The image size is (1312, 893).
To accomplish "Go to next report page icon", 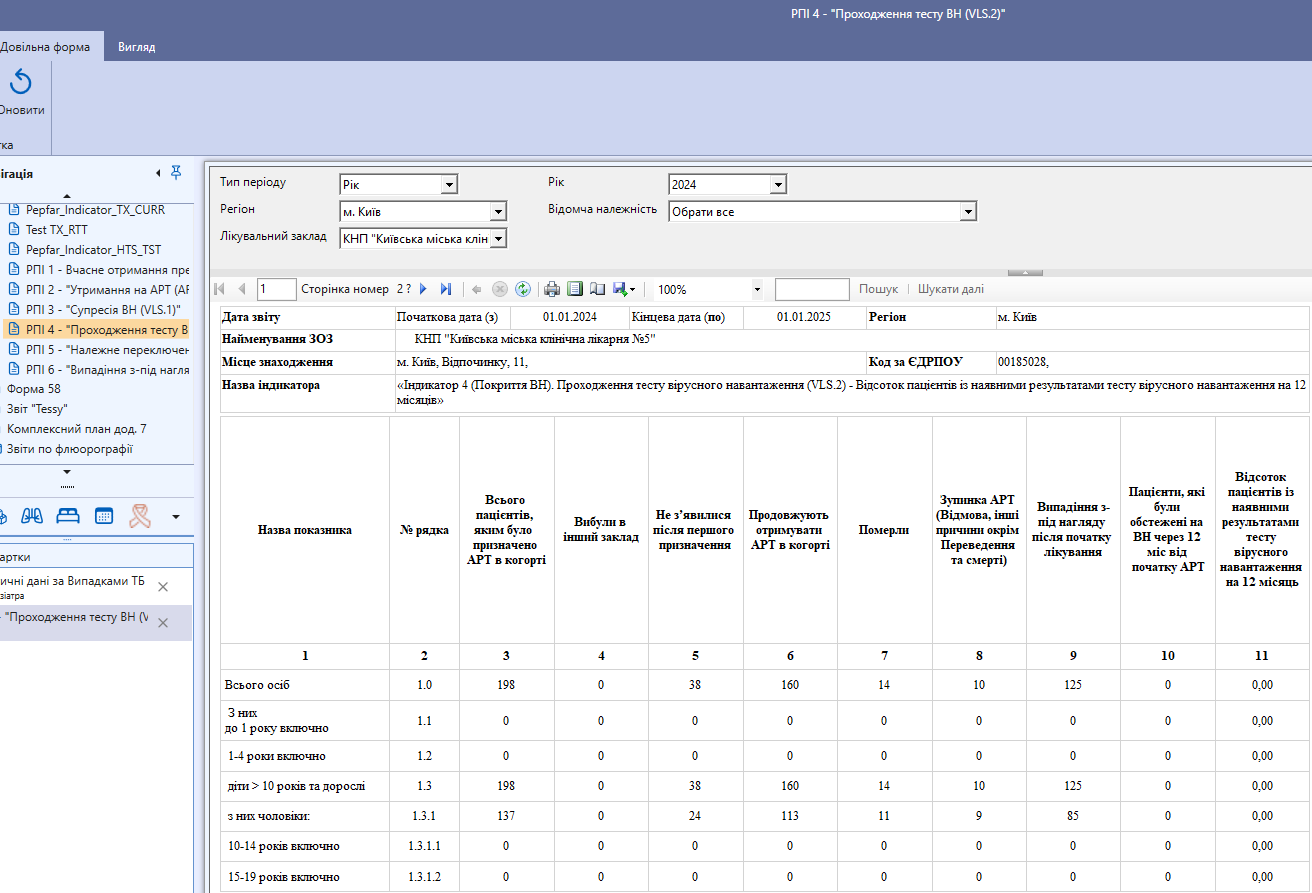I will click(x=423, y=289).
